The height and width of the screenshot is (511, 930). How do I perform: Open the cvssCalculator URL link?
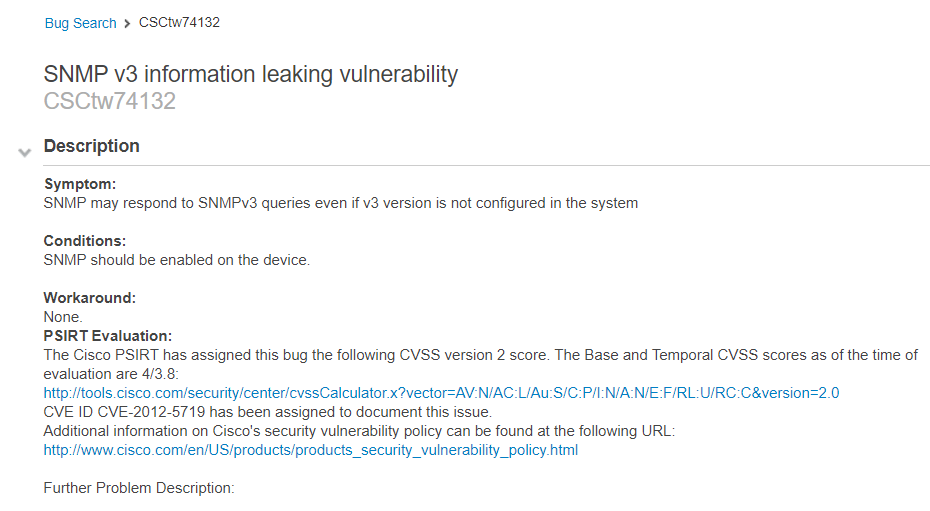pos(441,393)
